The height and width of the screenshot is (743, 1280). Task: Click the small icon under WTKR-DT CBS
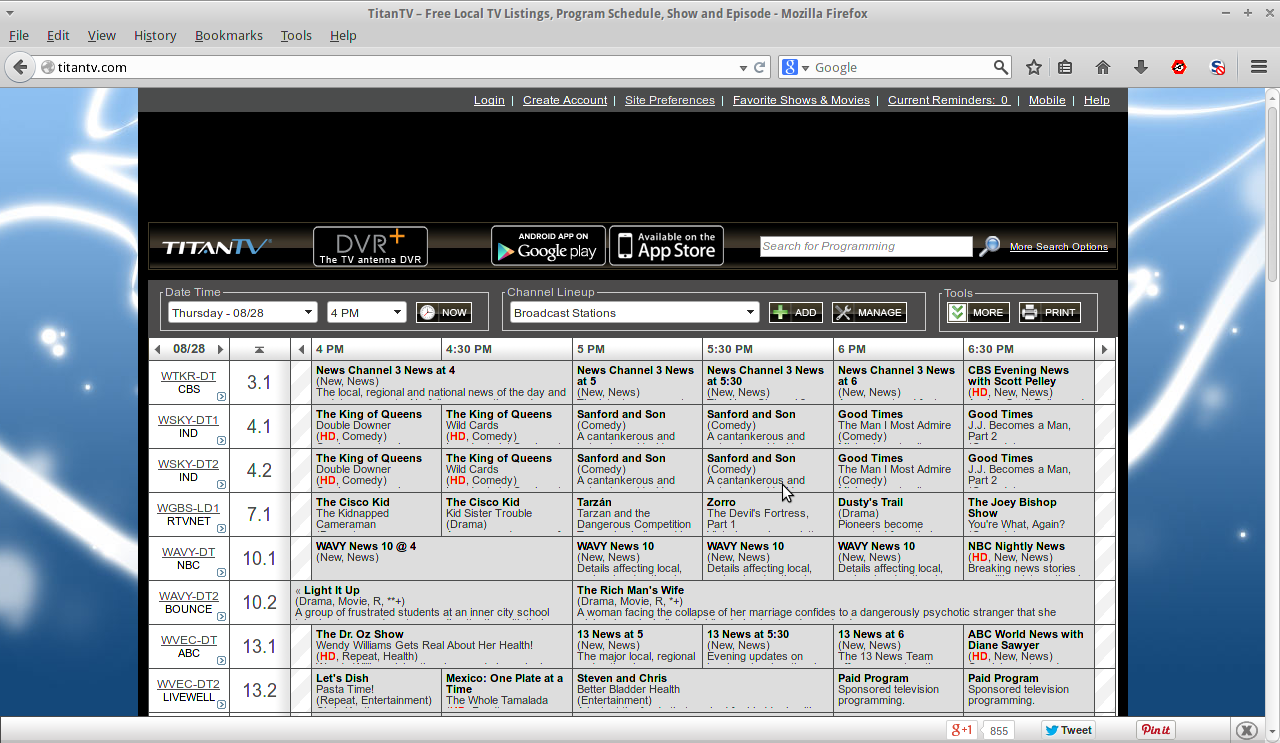point(221,397)
